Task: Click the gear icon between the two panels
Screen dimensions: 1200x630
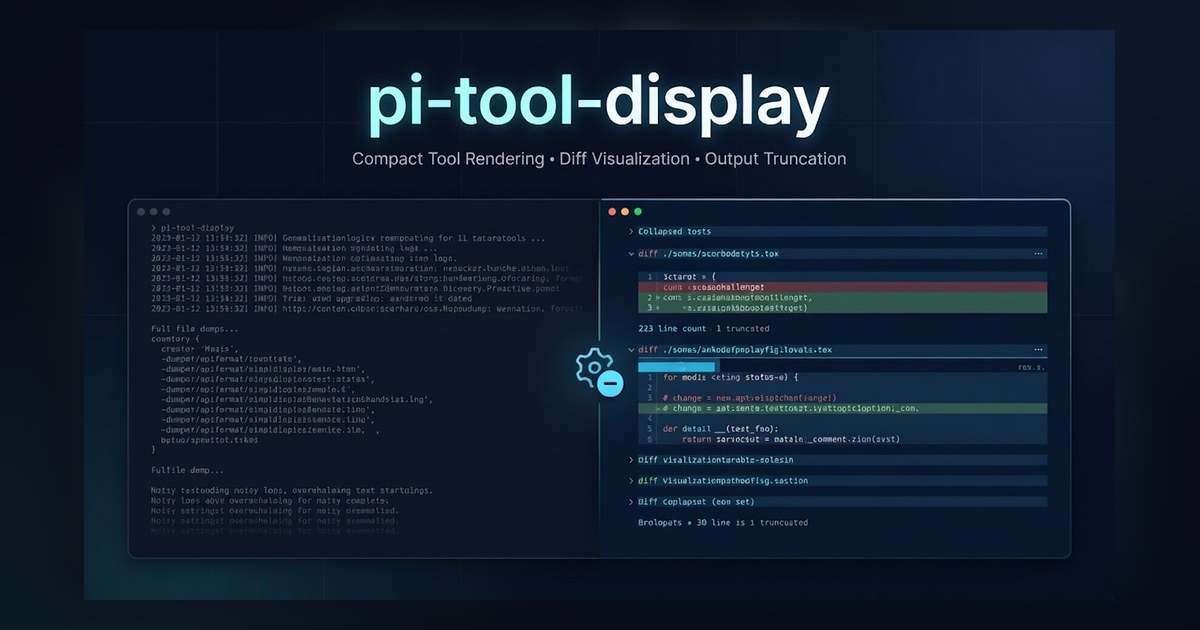Action: (x=594, y=369)
